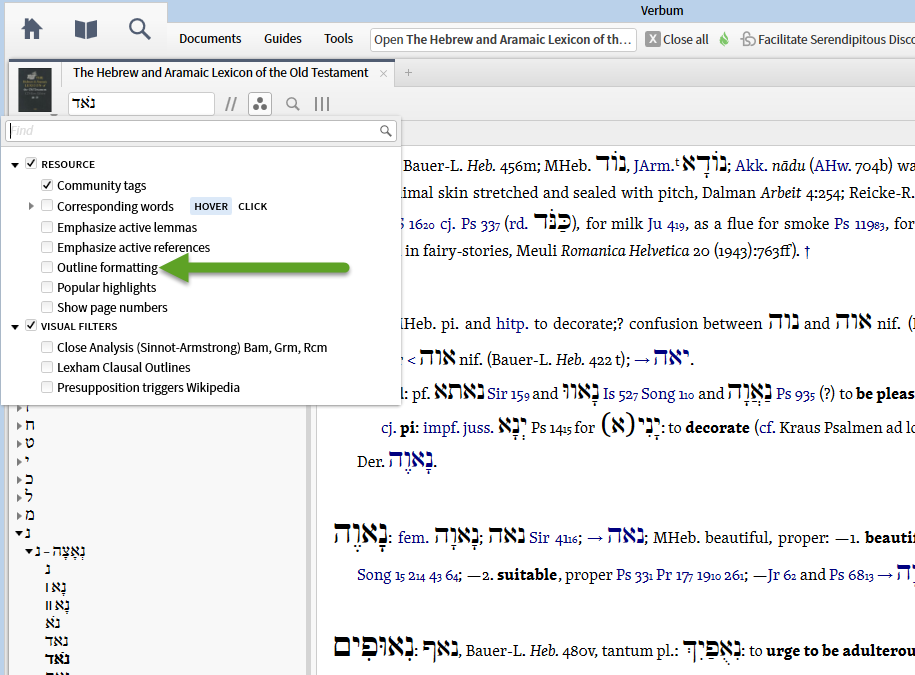
Task: Select the נָא II entry in contents
Action: click(58, 606)
